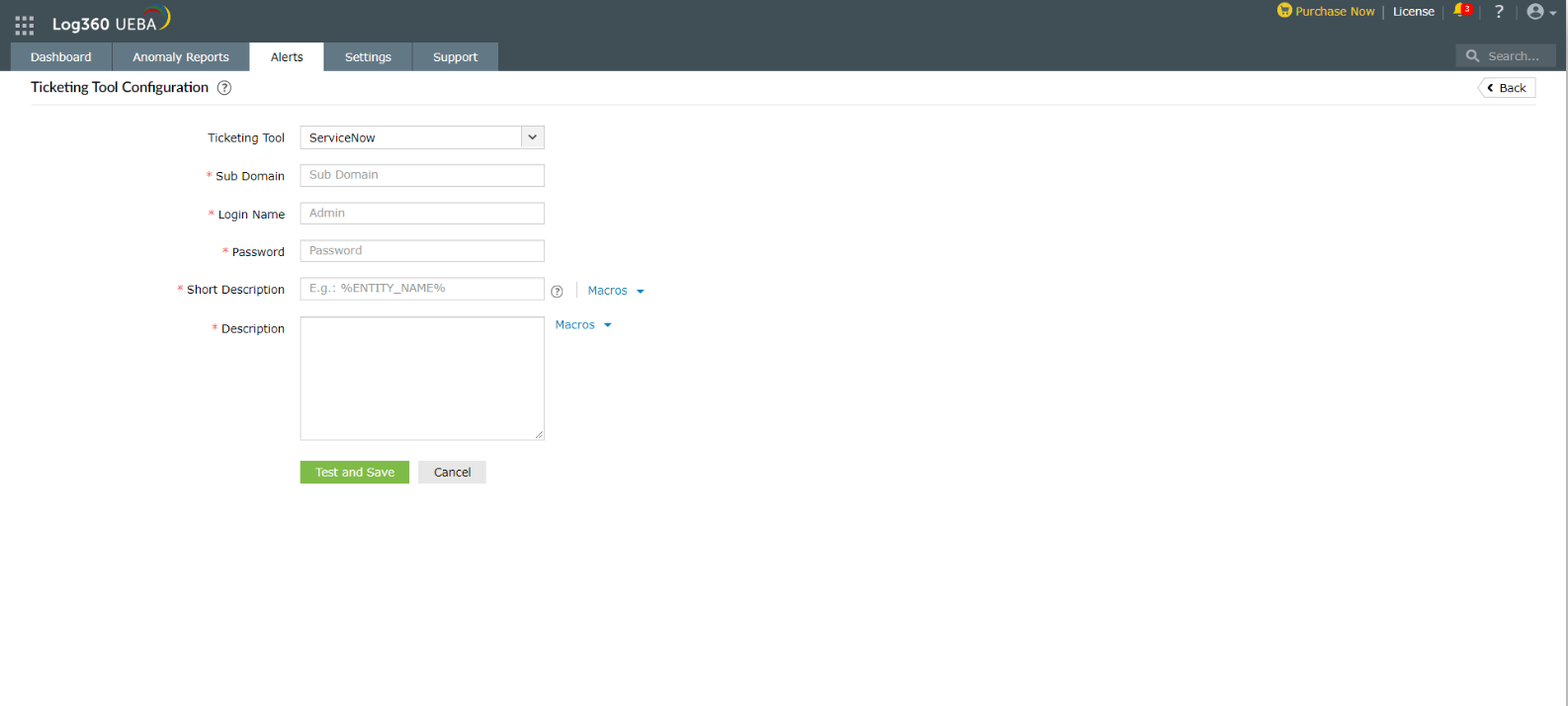
Task: Click the Test and Save button
Action: 355,473
